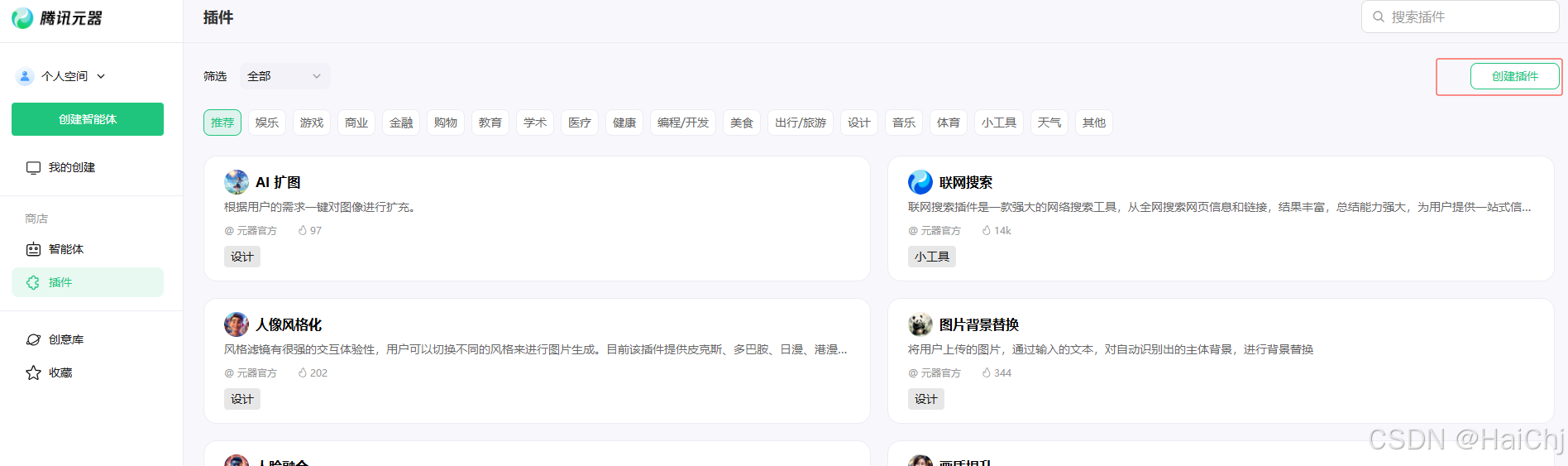Click the AI 扩图 plugin icon

237,182
